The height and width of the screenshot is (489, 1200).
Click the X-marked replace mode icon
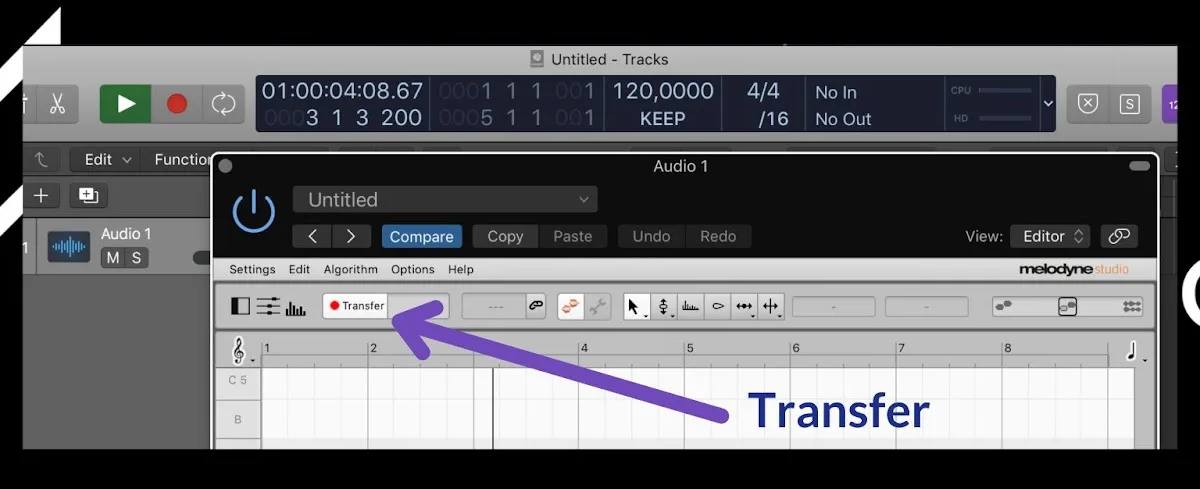(x=1089, y=104)
